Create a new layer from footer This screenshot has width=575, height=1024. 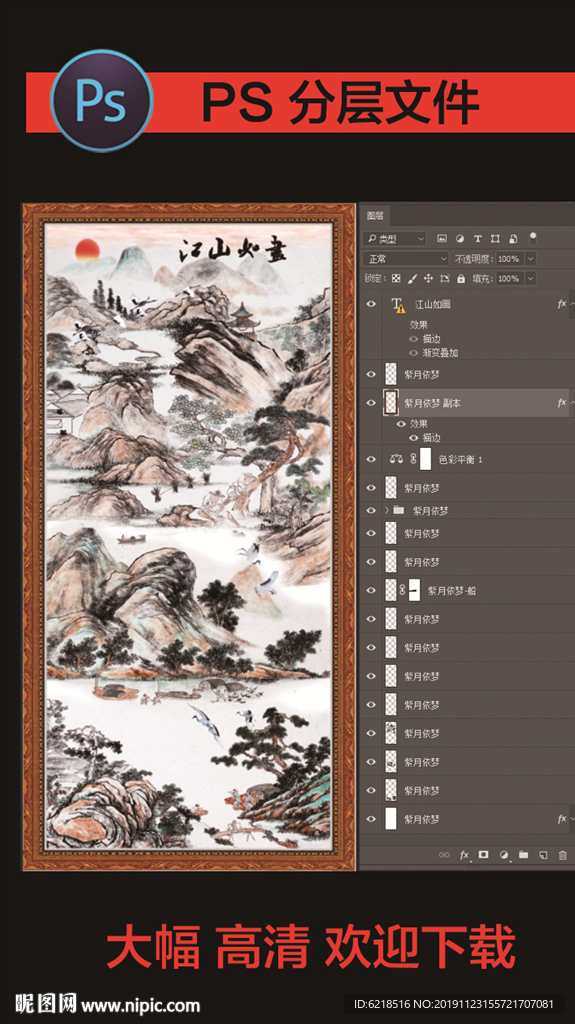pyautogui.click(x=543, y=854)
